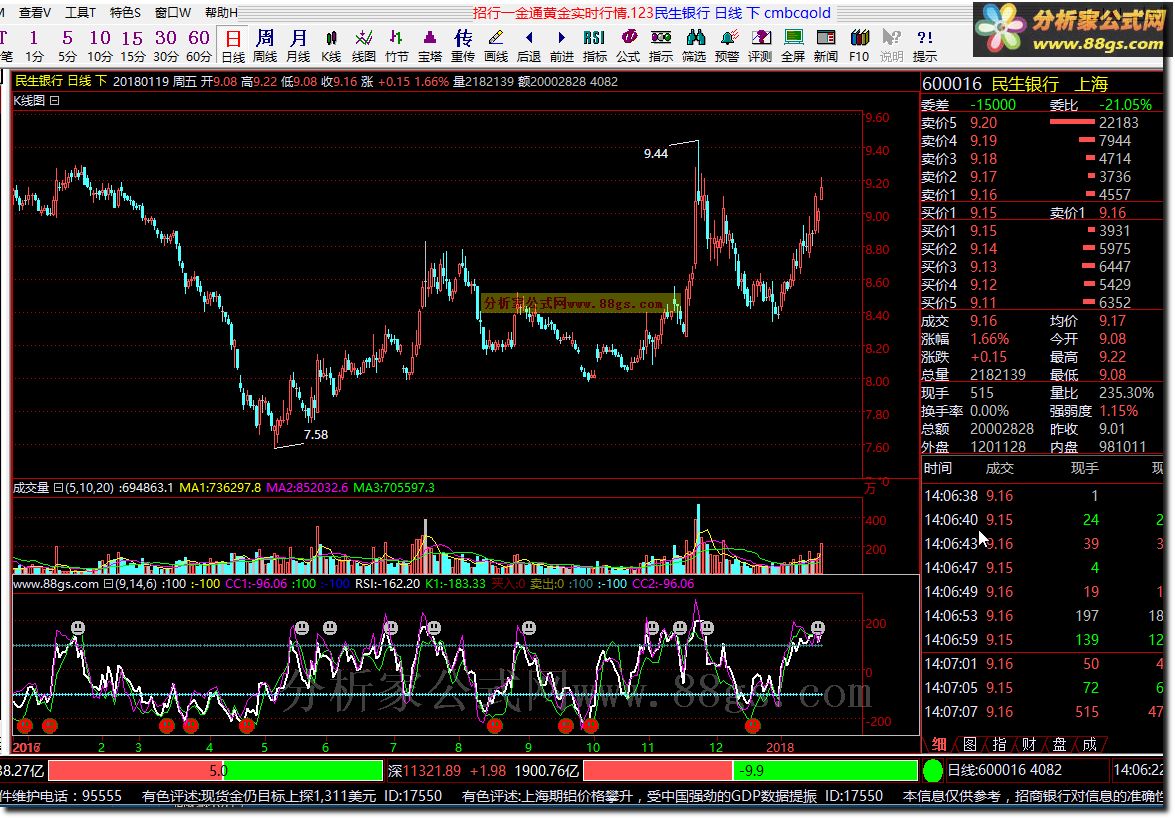Click the MA1:736297.8 volume average label
Viewport: 1175px width, 818px height.
click(x=220, y=488)
